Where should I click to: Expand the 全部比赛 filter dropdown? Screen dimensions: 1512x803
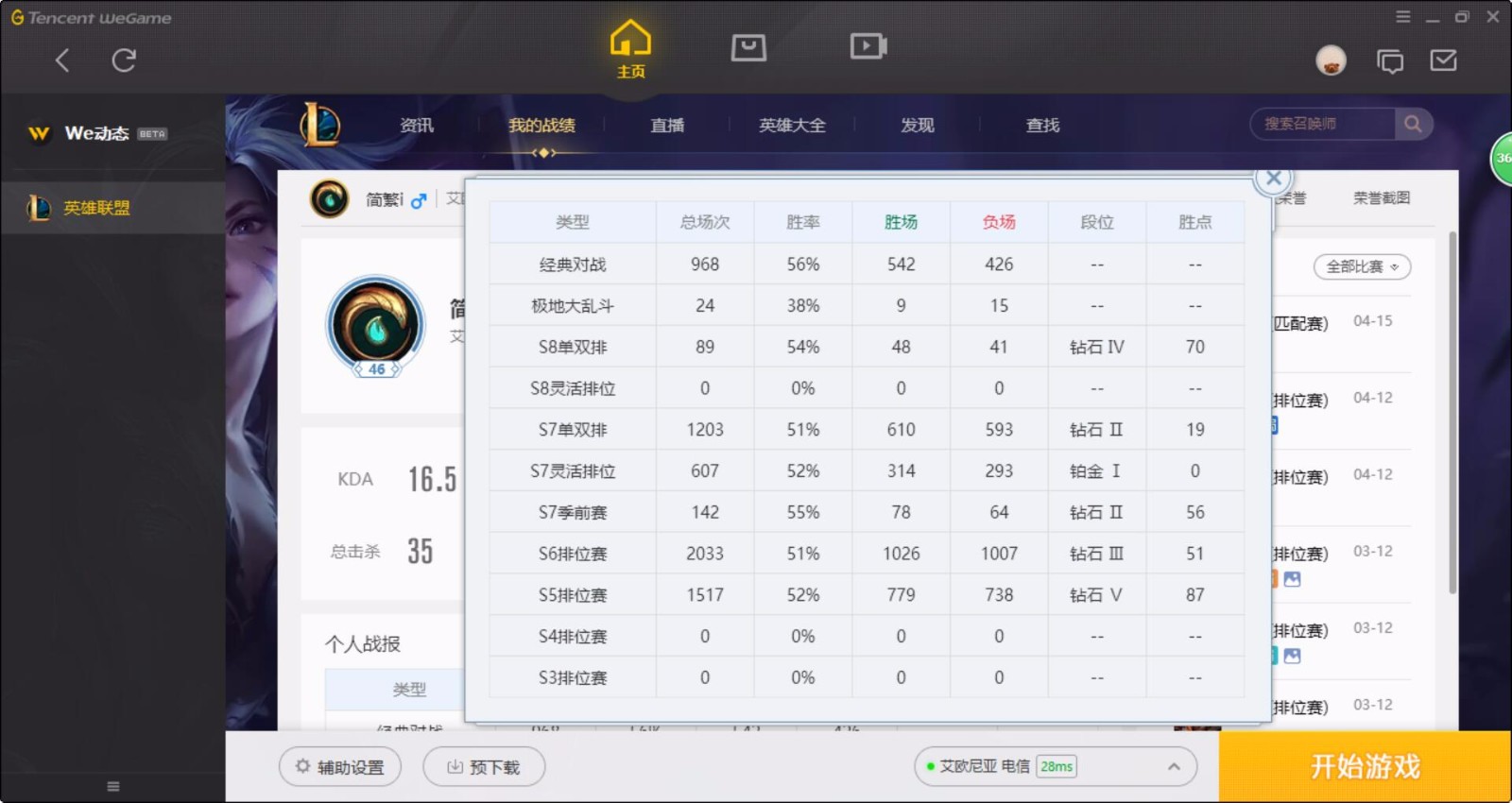1362,267
